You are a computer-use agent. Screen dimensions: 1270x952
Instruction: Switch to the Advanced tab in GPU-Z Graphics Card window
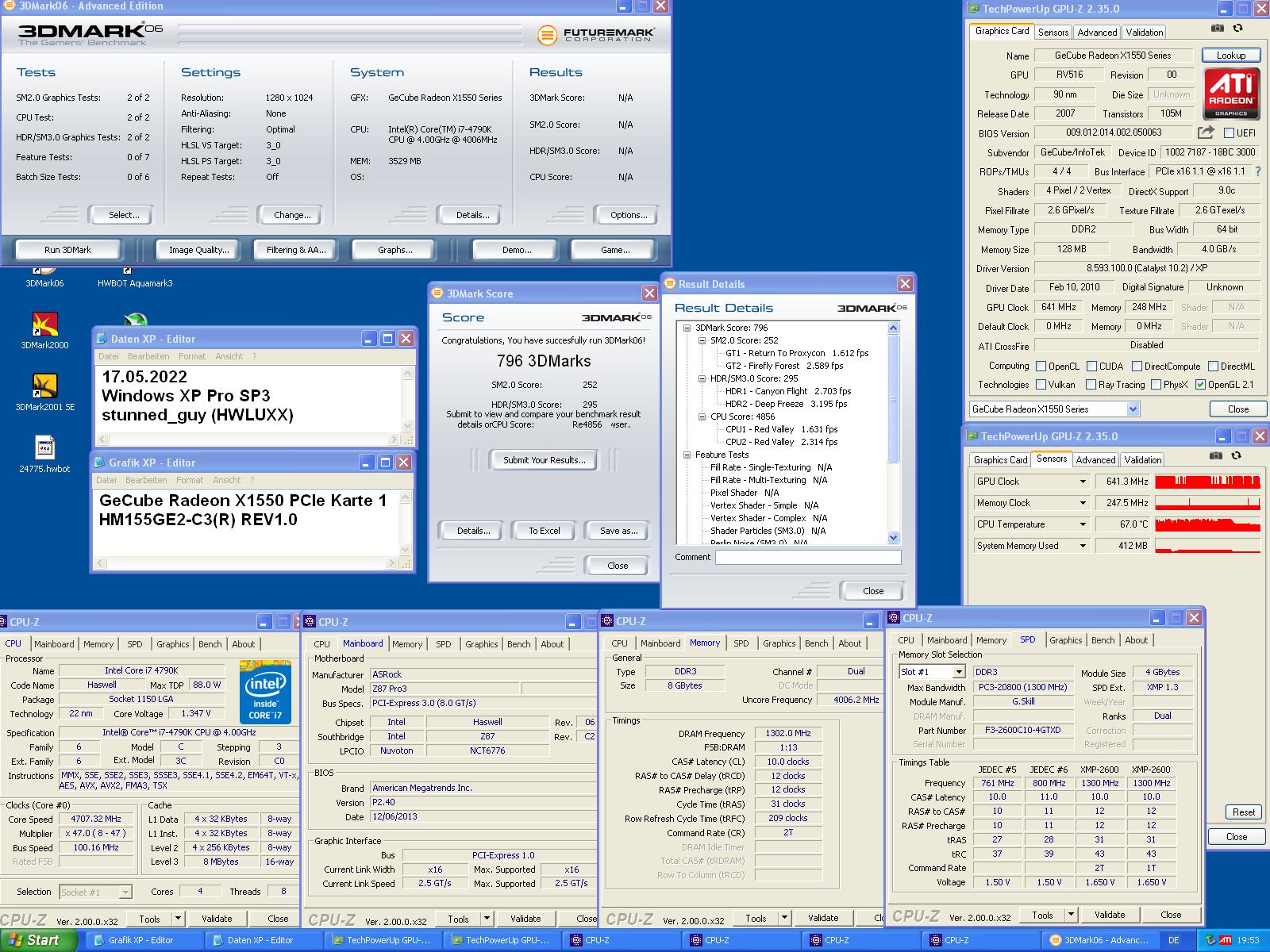(1097, 33)
